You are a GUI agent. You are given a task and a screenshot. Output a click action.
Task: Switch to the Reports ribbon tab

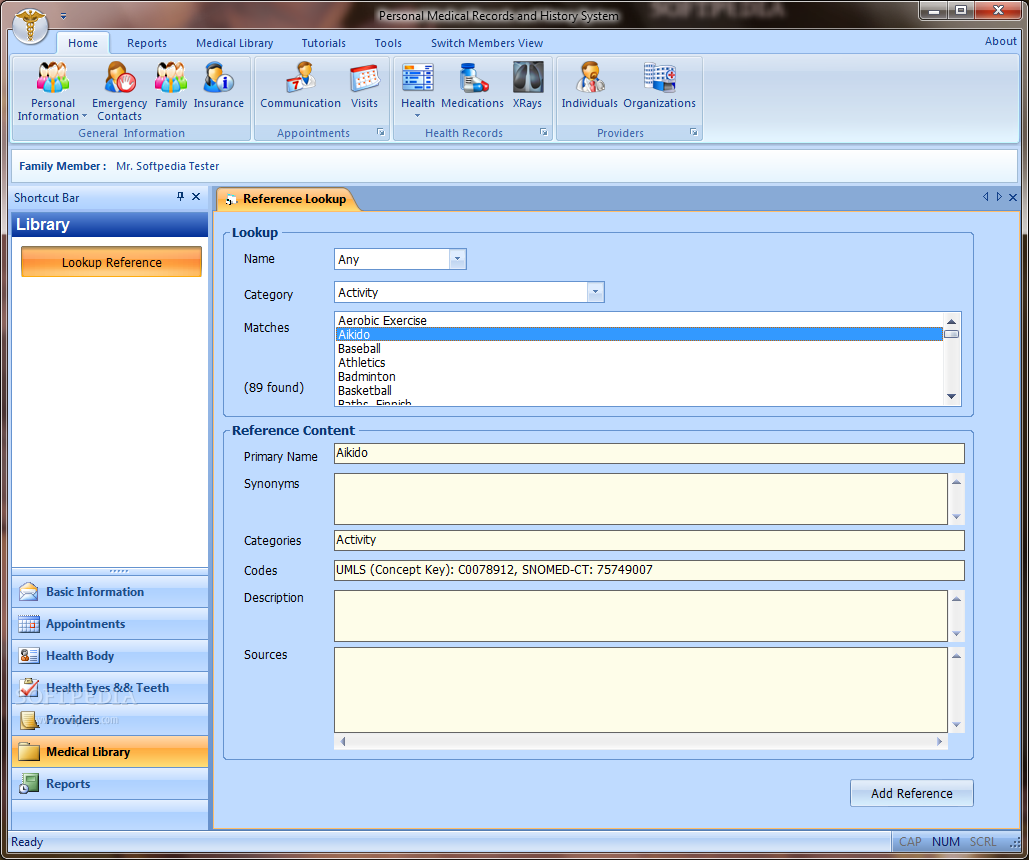[x=147, y=43]
